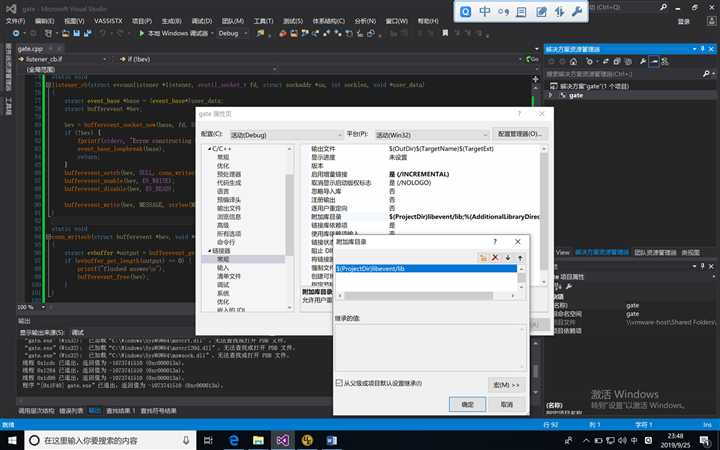Select the 附加库目录 property row
Viewport: 720px width, 450px height.
pos(420,217)
